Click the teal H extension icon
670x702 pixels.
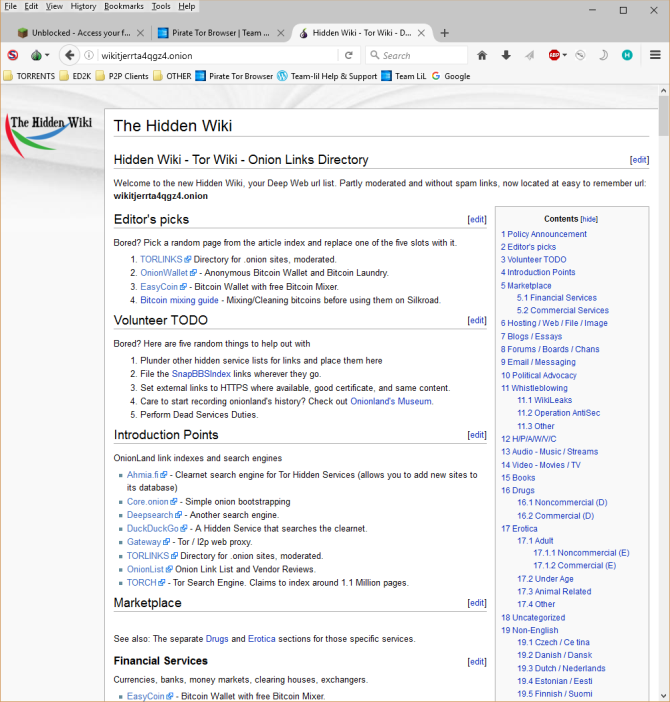[627, 55]
